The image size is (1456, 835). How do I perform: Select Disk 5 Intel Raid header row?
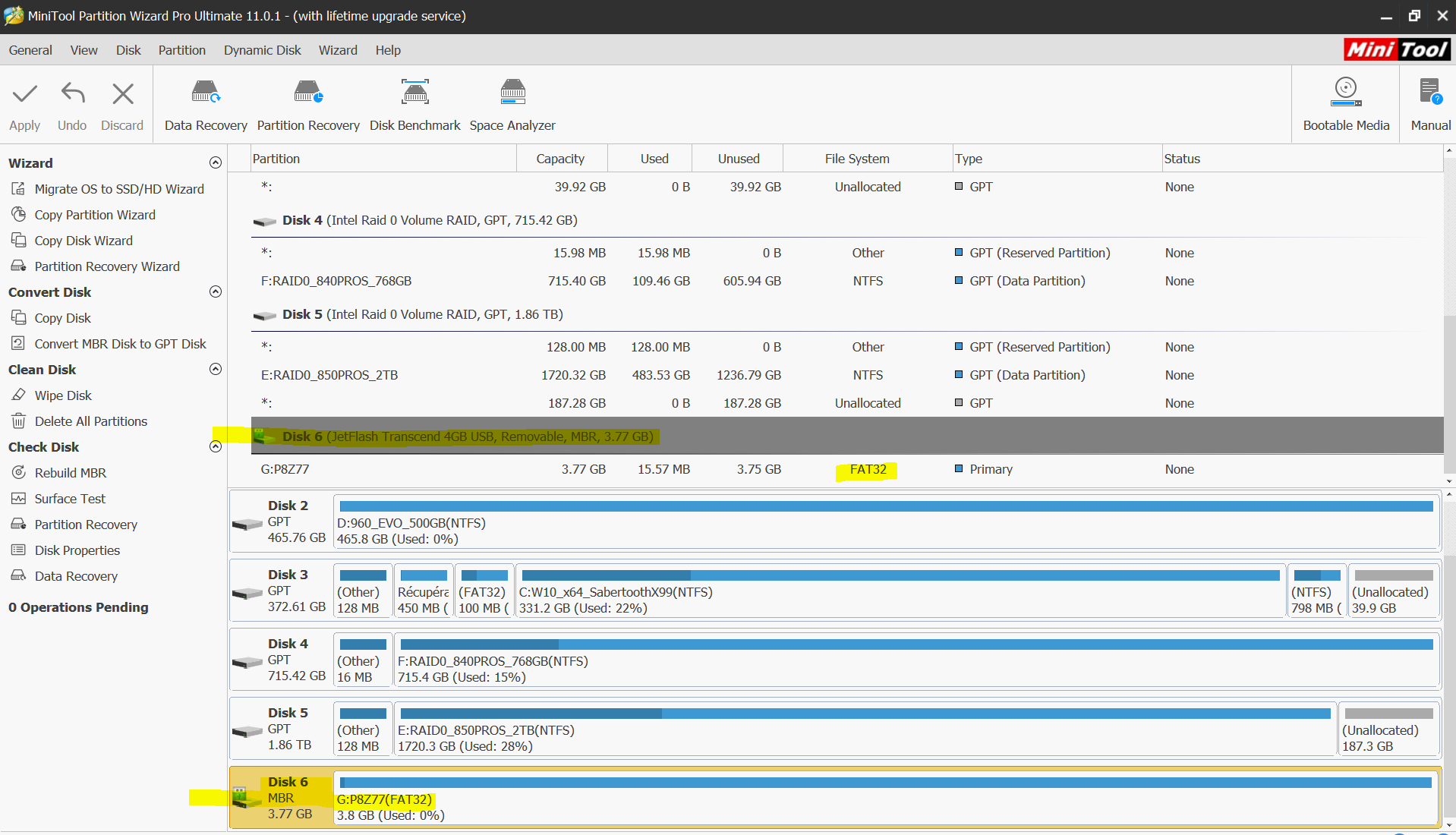point(847,314)
